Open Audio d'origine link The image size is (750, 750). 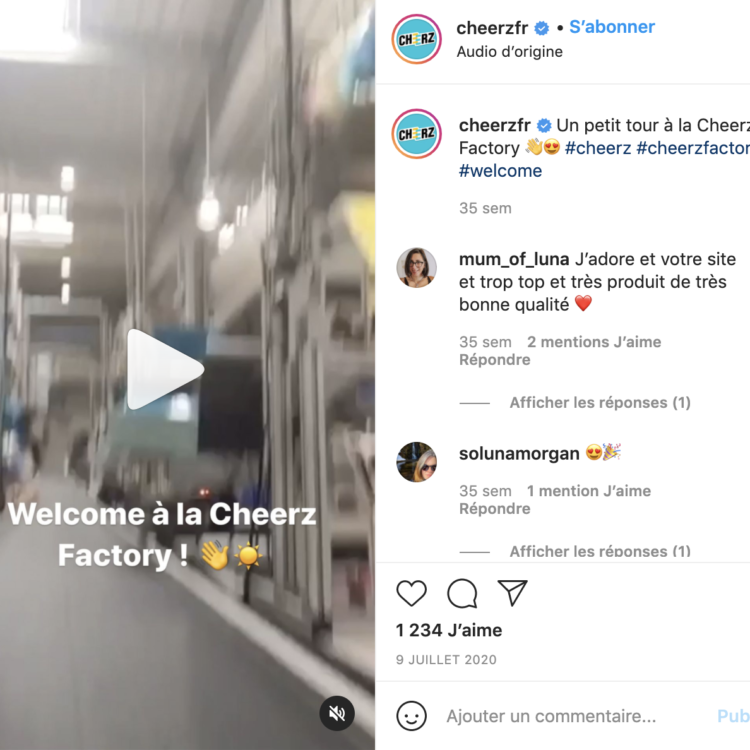[x=509, y=51]
